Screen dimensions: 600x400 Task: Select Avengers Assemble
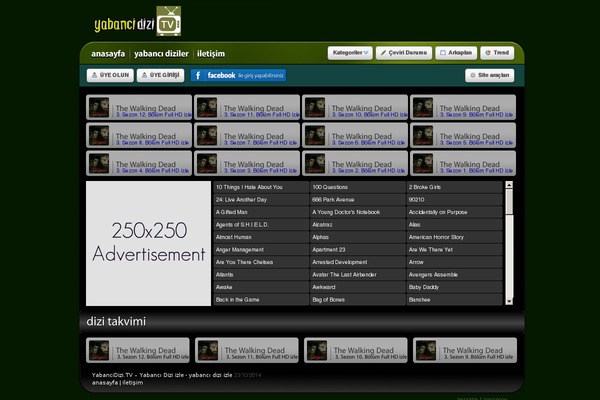pyautogui.click(x=454, y=275)
